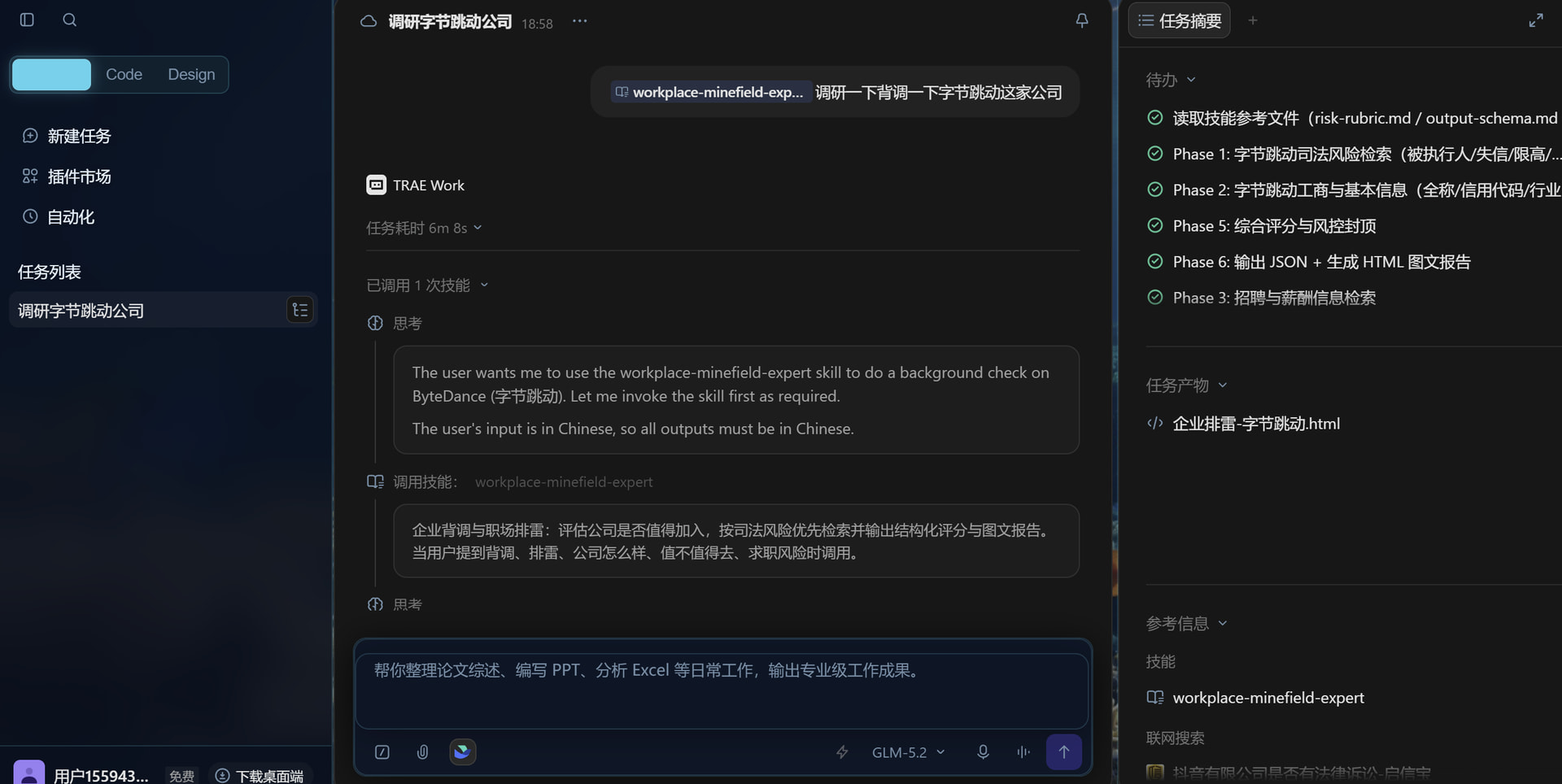
Task: Collapse the 任务耗时 6m 8s section
Action: (x=424, y=228)
